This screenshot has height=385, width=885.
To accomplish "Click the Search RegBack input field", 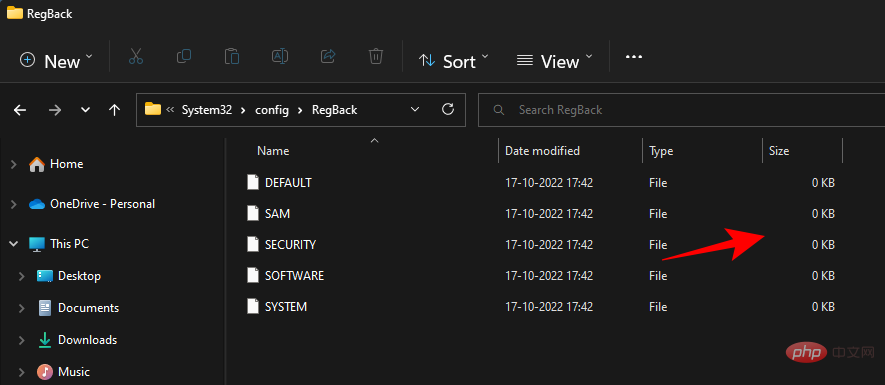I will coord(681,110).
